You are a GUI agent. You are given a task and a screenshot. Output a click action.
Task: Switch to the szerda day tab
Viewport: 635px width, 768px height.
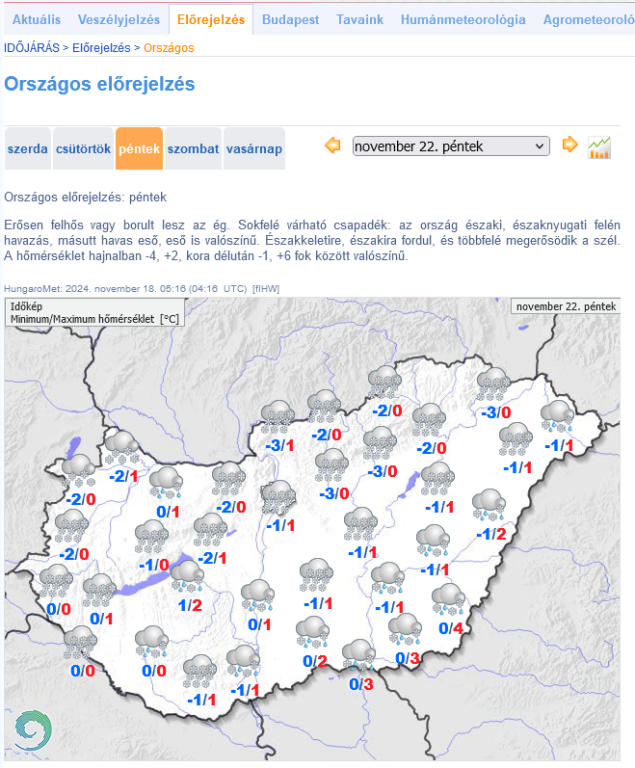click(x=28, y=149)
